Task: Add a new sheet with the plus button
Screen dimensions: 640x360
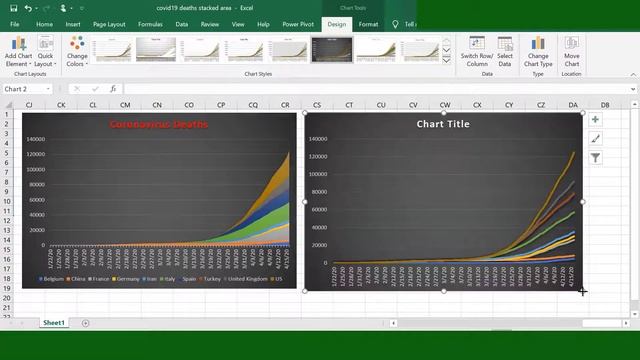Action: 85,323
